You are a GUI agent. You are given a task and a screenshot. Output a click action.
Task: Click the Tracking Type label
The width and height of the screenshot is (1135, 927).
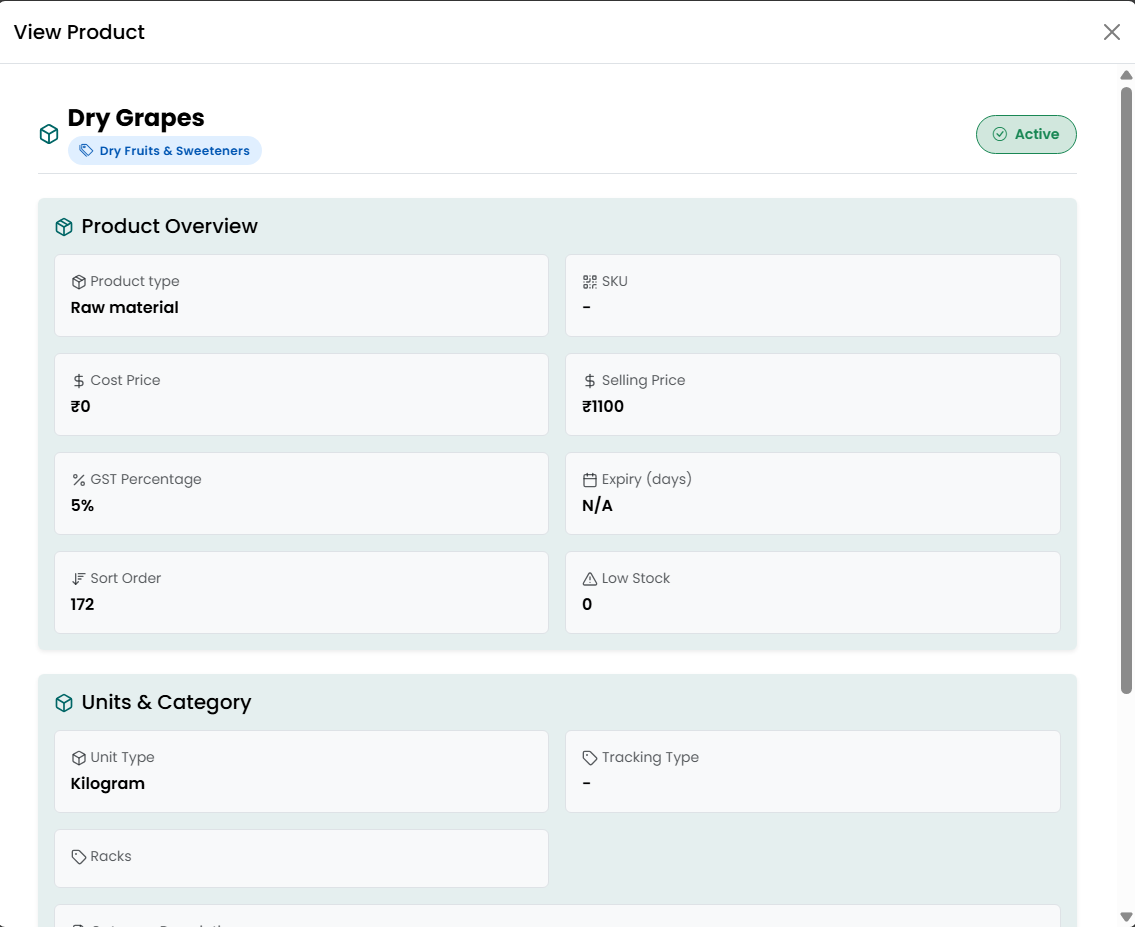point(650,758)
